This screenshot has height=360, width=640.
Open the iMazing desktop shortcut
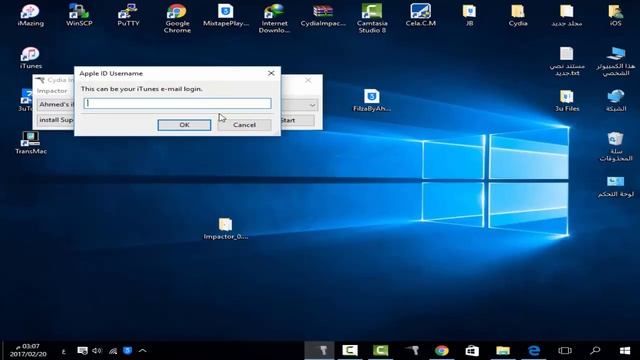pos(30,16)
